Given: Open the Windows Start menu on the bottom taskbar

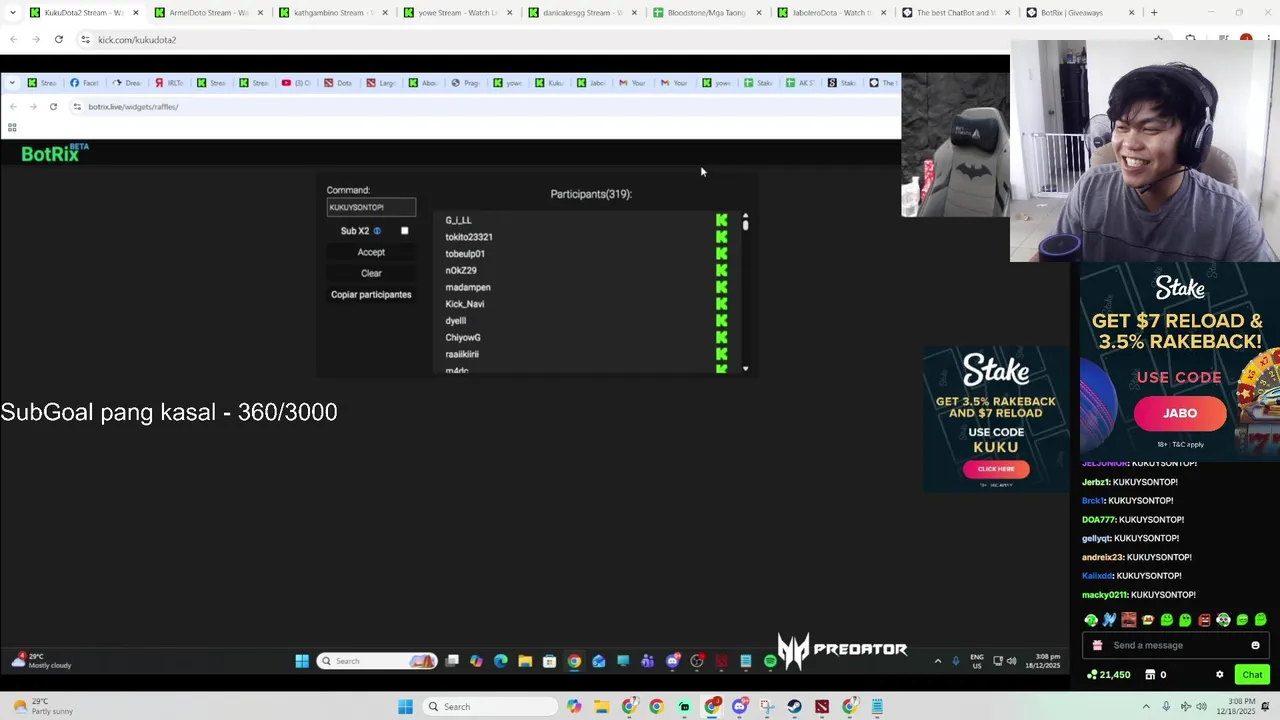Looking at the screenshot, I should click(x=405, y=707).
